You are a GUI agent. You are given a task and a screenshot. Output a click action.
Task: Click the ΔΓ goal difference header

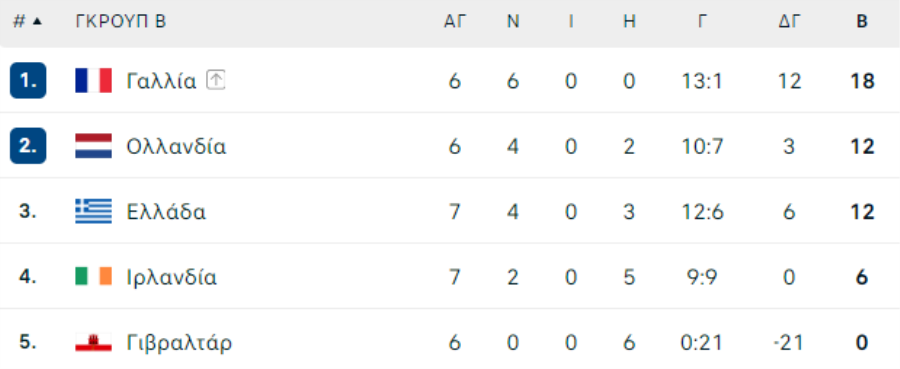tap(789, 22)
